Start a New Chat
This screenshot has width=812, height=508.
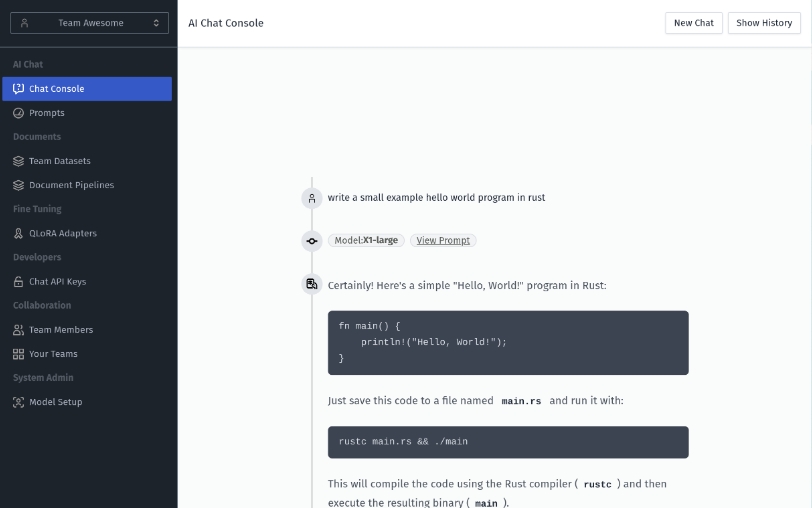tap(693, 23)
